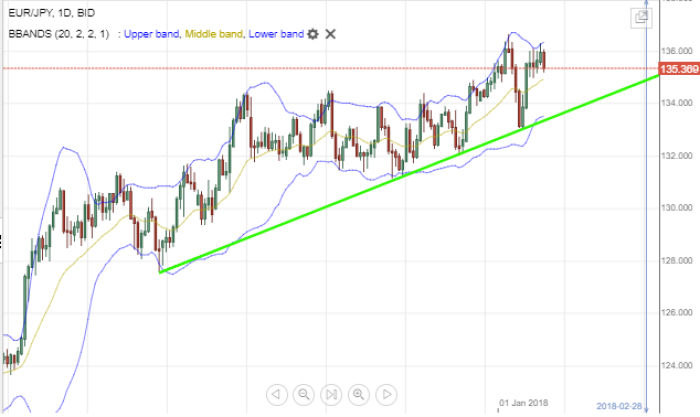Click the 2018-02-28 date label
700x417 pixels.
620,405
